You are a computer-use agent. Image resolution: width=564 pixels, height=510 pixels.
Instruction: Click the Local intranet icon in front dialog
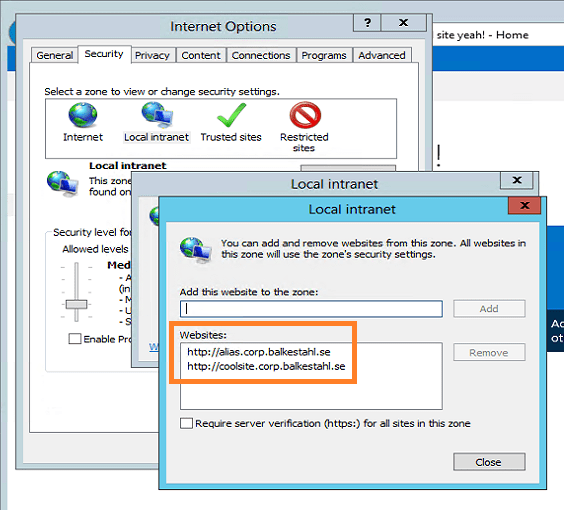point(195,250)
